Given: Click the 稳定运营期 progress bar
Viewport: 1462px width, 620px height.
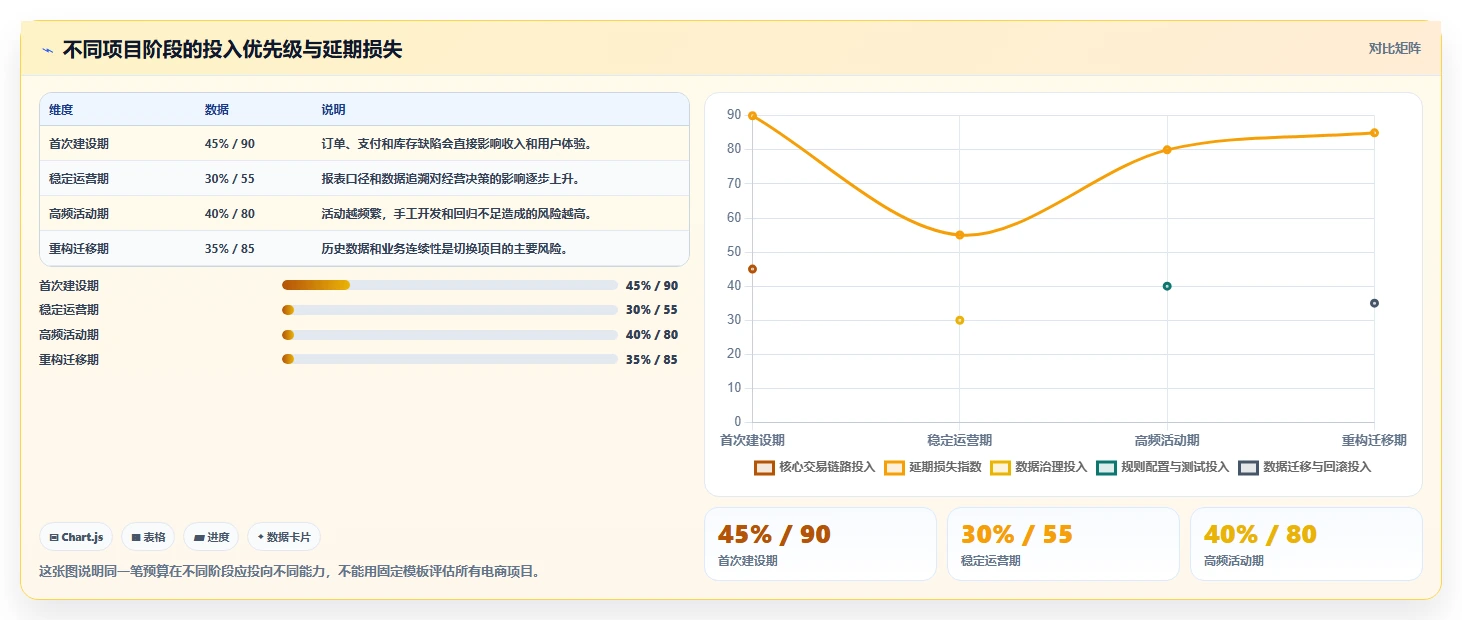Looking at the screenshot, I should click(x=450, y=310).
